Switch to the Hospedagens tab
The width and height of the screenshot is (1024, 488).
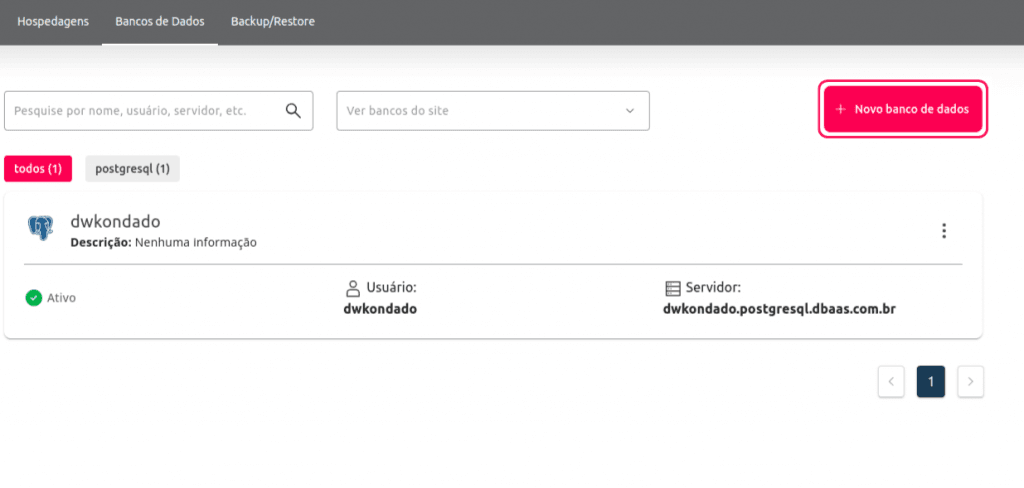point(53,21)
